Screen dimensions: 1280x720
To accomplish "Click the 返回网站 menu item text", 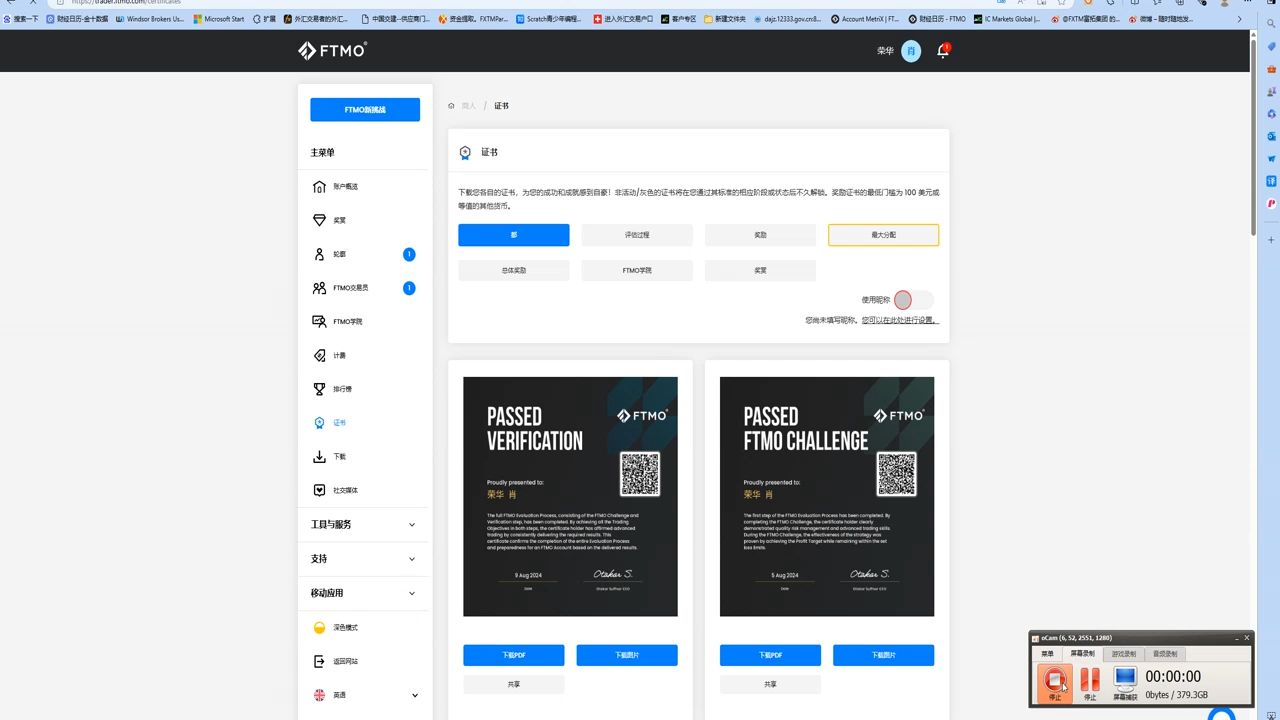I will [345, 661].
